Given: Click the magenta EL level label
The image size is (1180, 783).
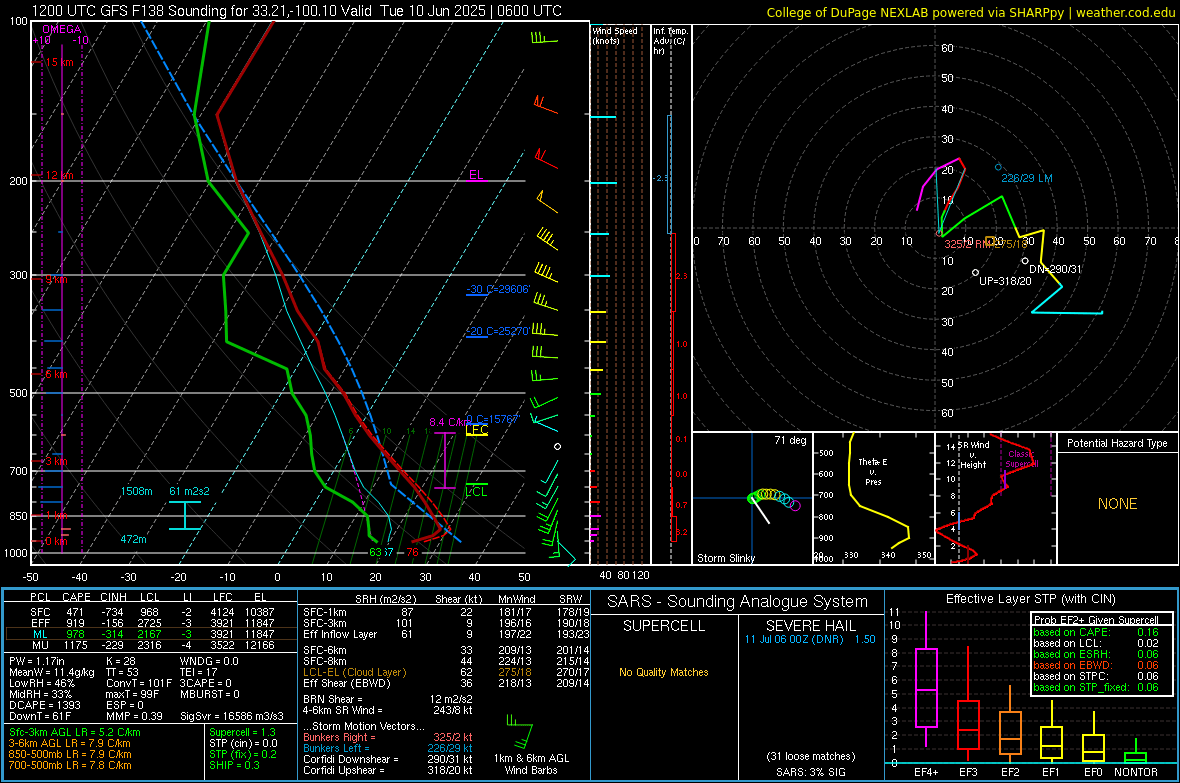Looking at the screenshot, I should tap(476, 175).
